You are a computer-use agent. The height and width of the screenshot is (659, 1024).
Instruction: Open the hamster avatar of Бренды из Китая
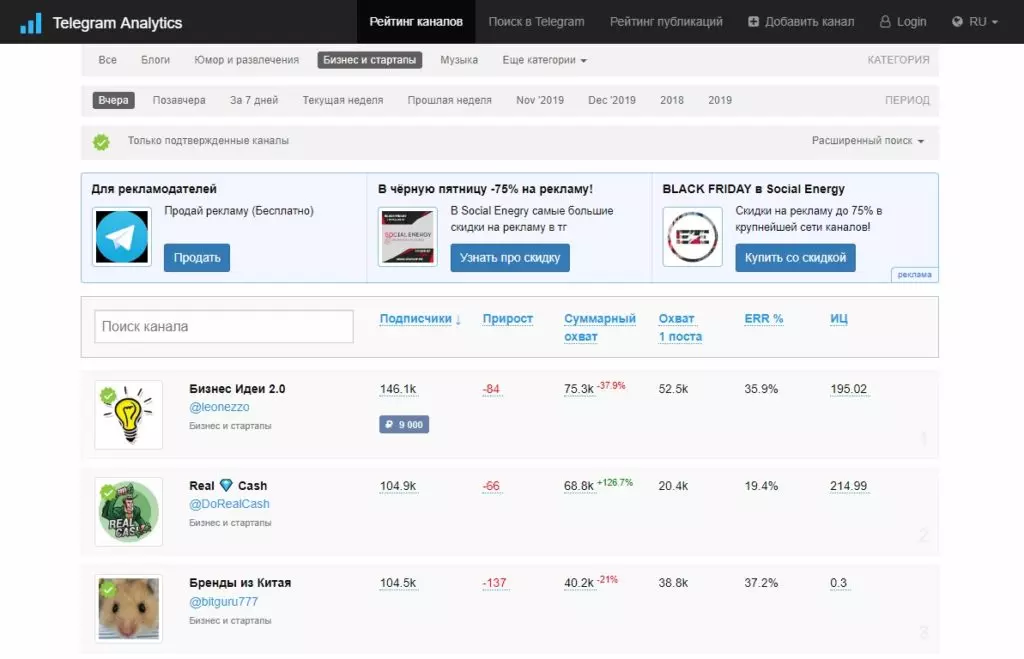click(x=129, y=609)
